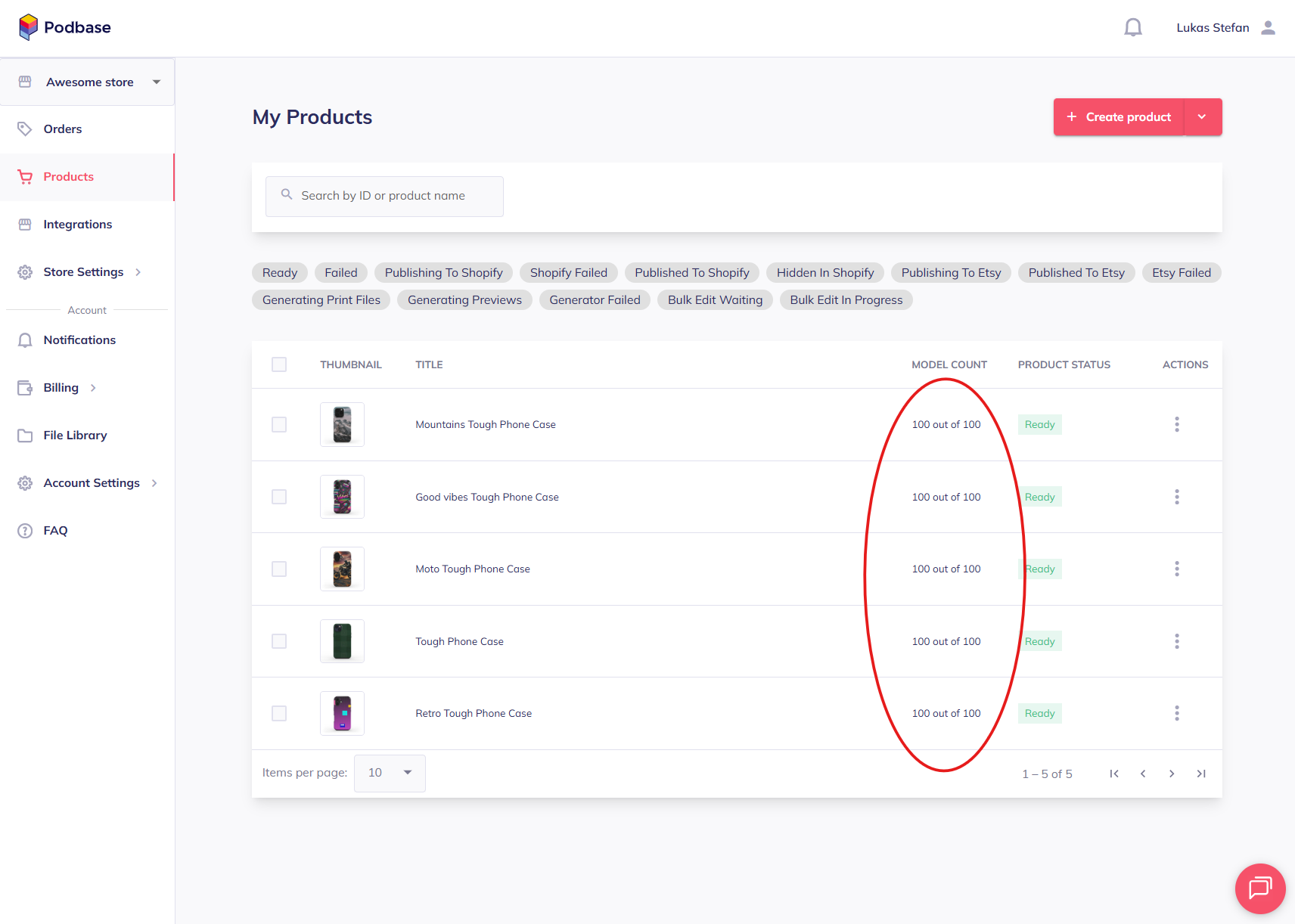Navigate to Orders in sidebar
The height and width of the screenshot is (924, 1295).
click(63, 129)
